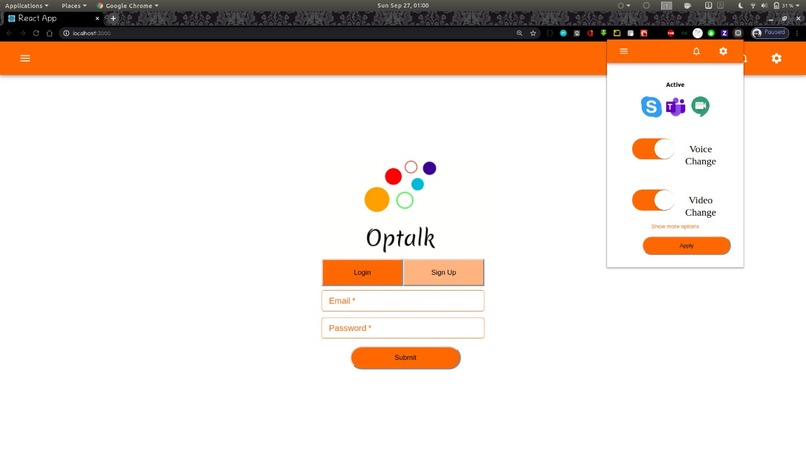
Task: Select the Skype icon under Active
Action: pos(651,106)
